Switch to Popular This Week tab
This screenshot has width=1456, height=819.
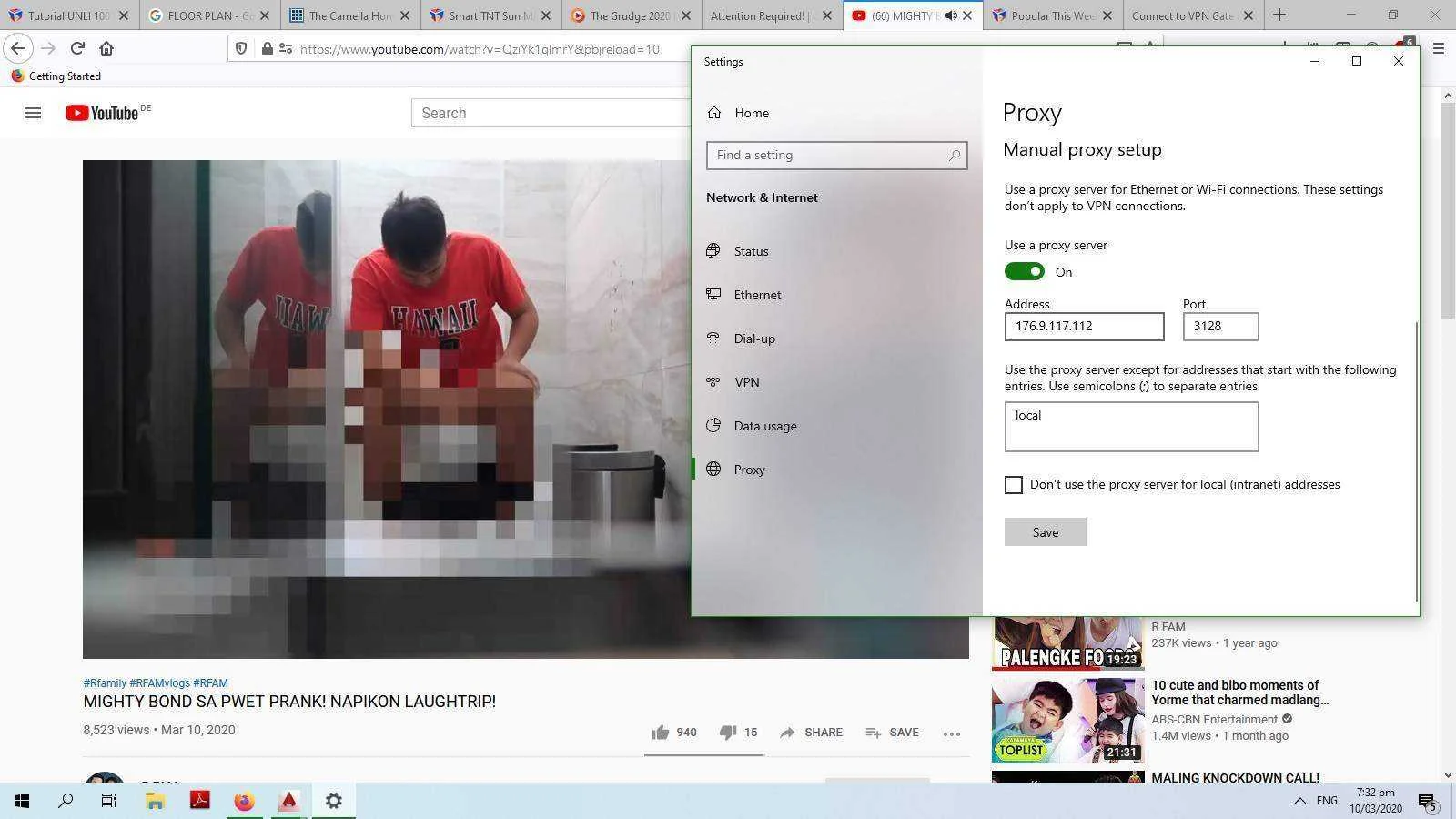[x=1052, y=15]
